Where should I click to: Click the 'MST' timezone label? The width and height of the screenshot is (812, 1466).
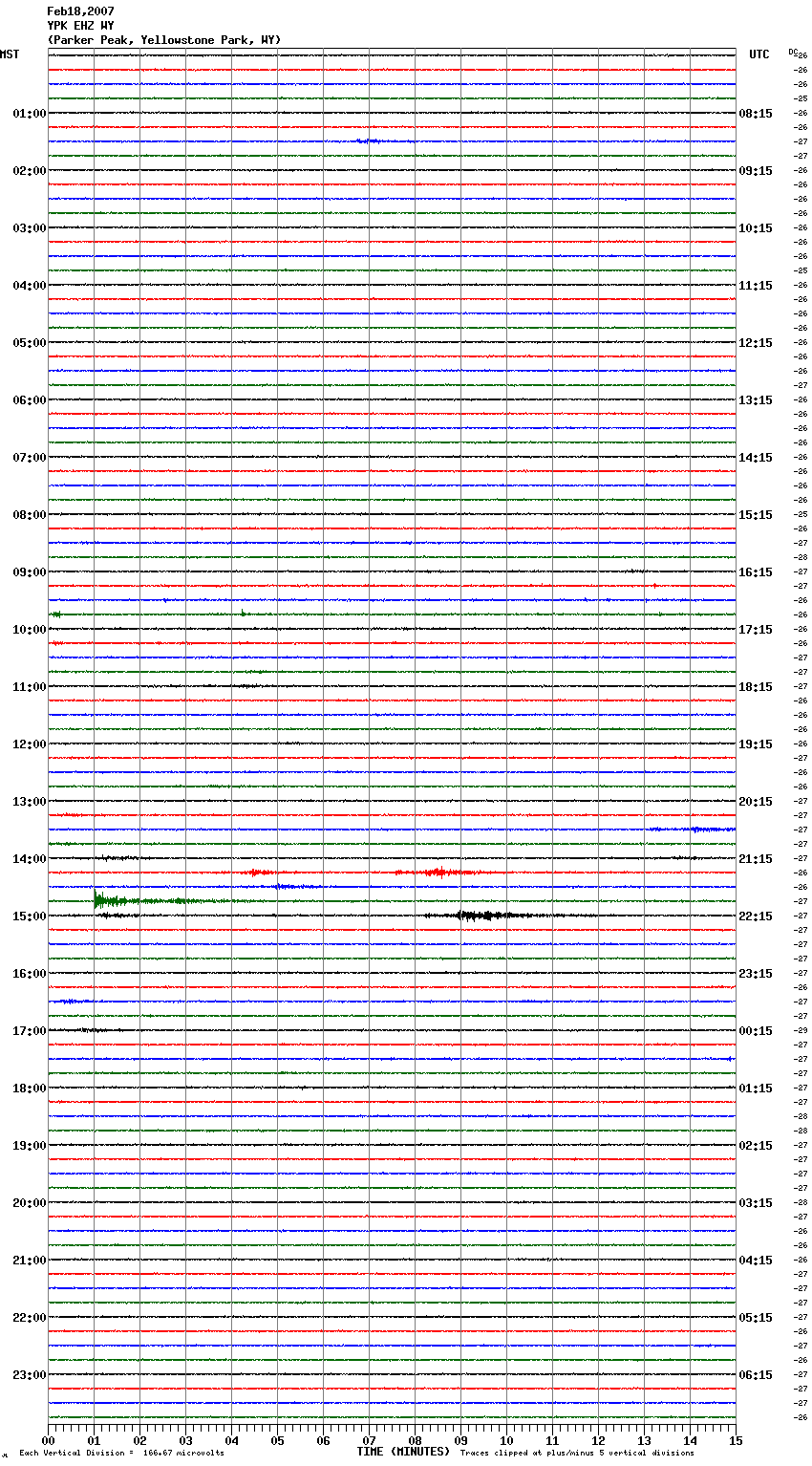click(x=10, y=54)
